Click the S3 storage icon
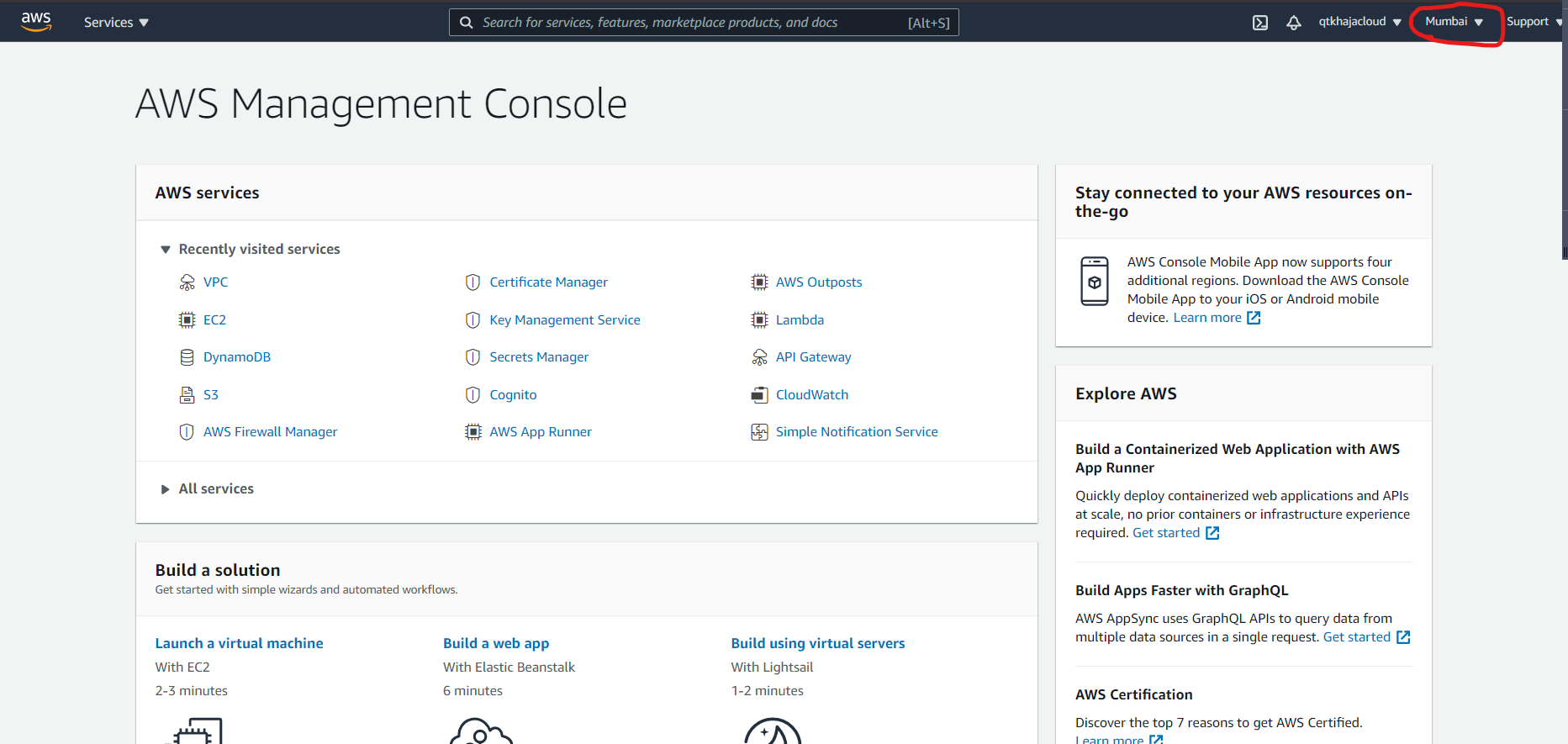 pos(187,394)
